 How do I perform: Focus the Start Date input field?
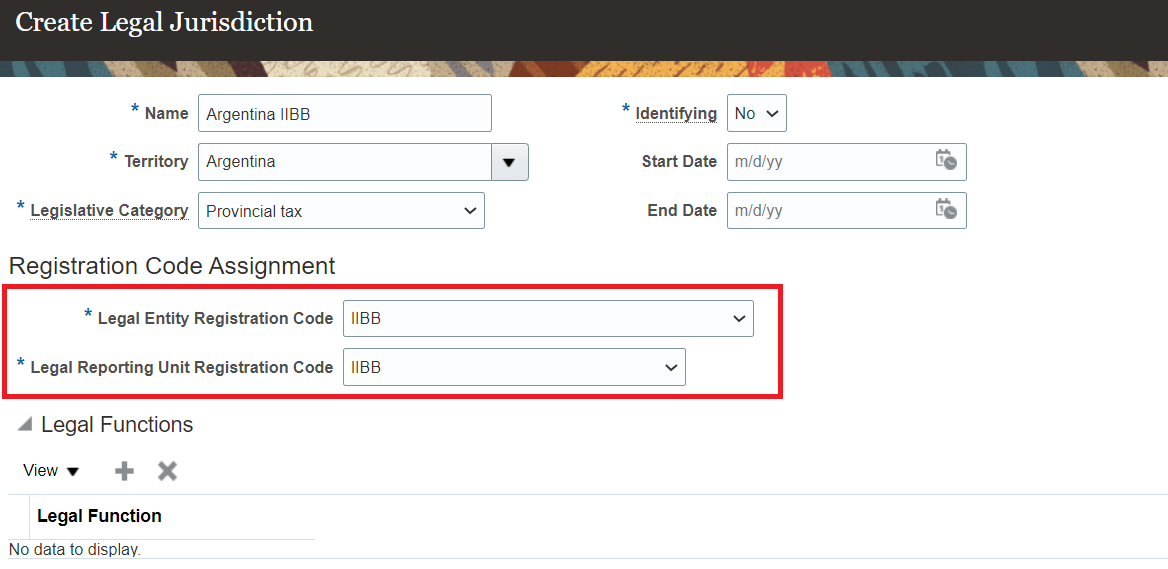click(x=828, y=162)
